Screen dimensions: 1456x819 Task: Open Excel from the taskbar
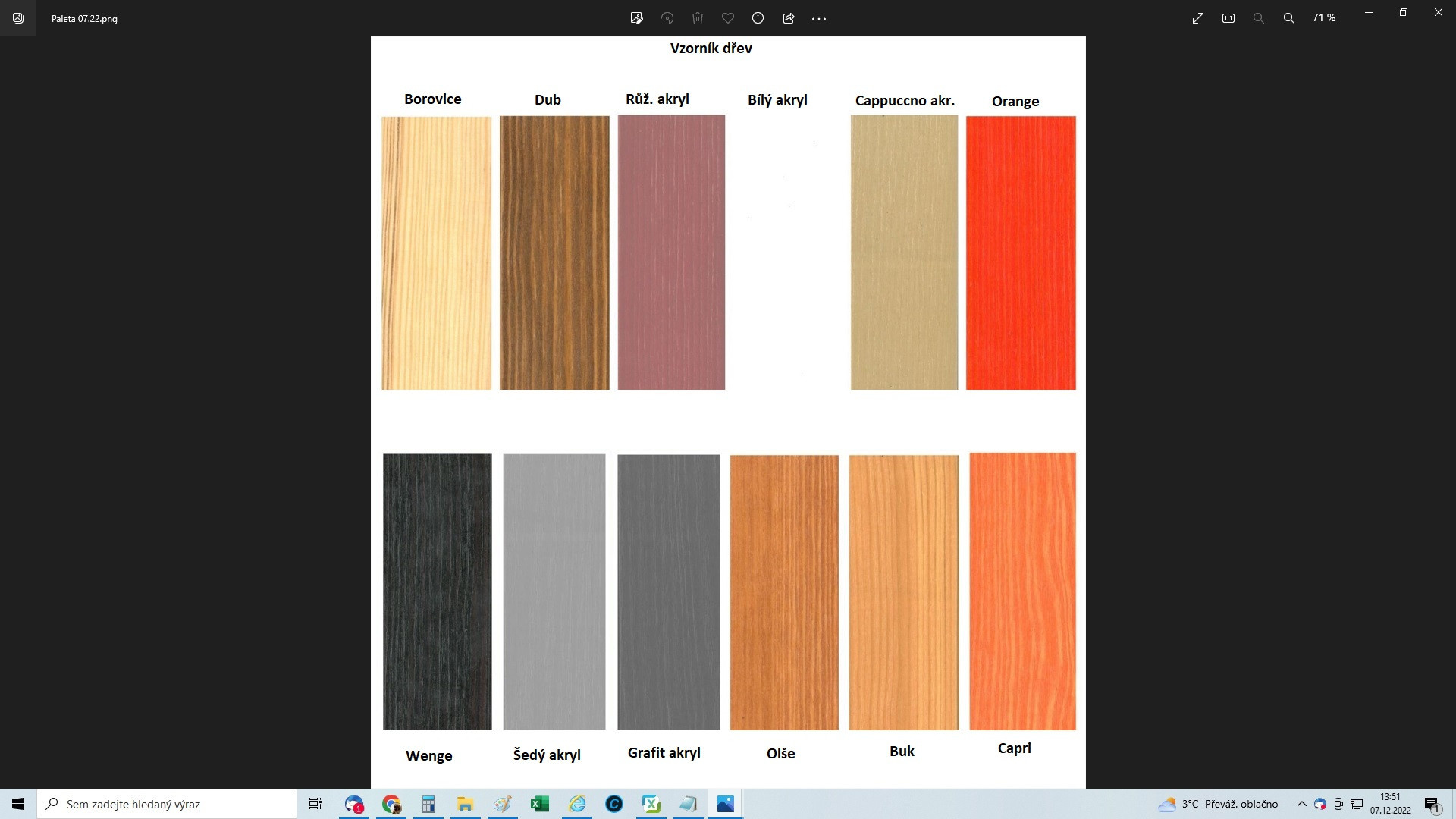540,804
